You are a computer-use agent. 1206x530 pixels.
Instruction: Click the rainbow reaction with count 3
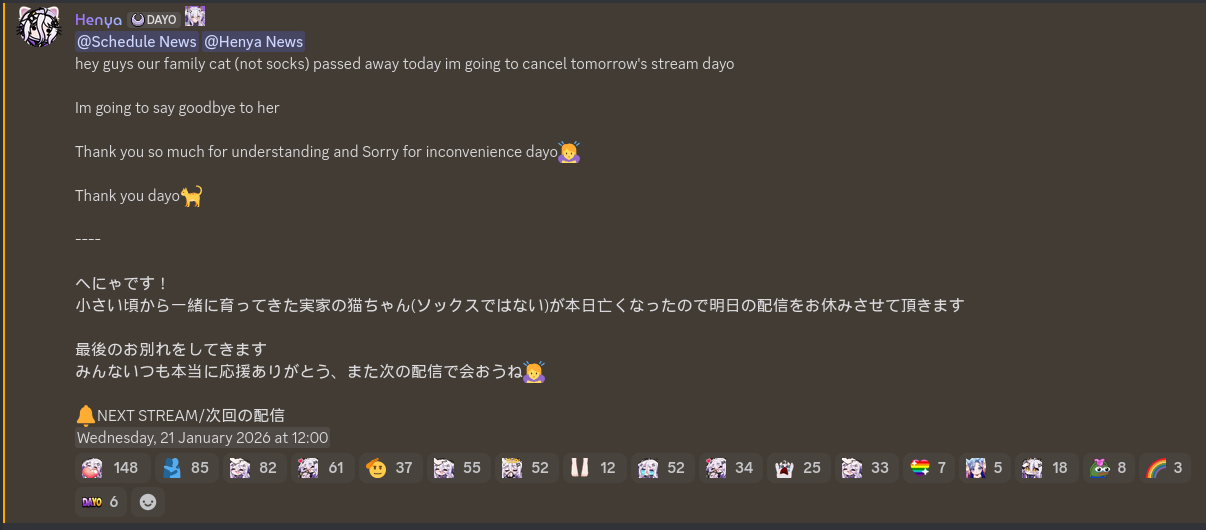pos(1165,468)
